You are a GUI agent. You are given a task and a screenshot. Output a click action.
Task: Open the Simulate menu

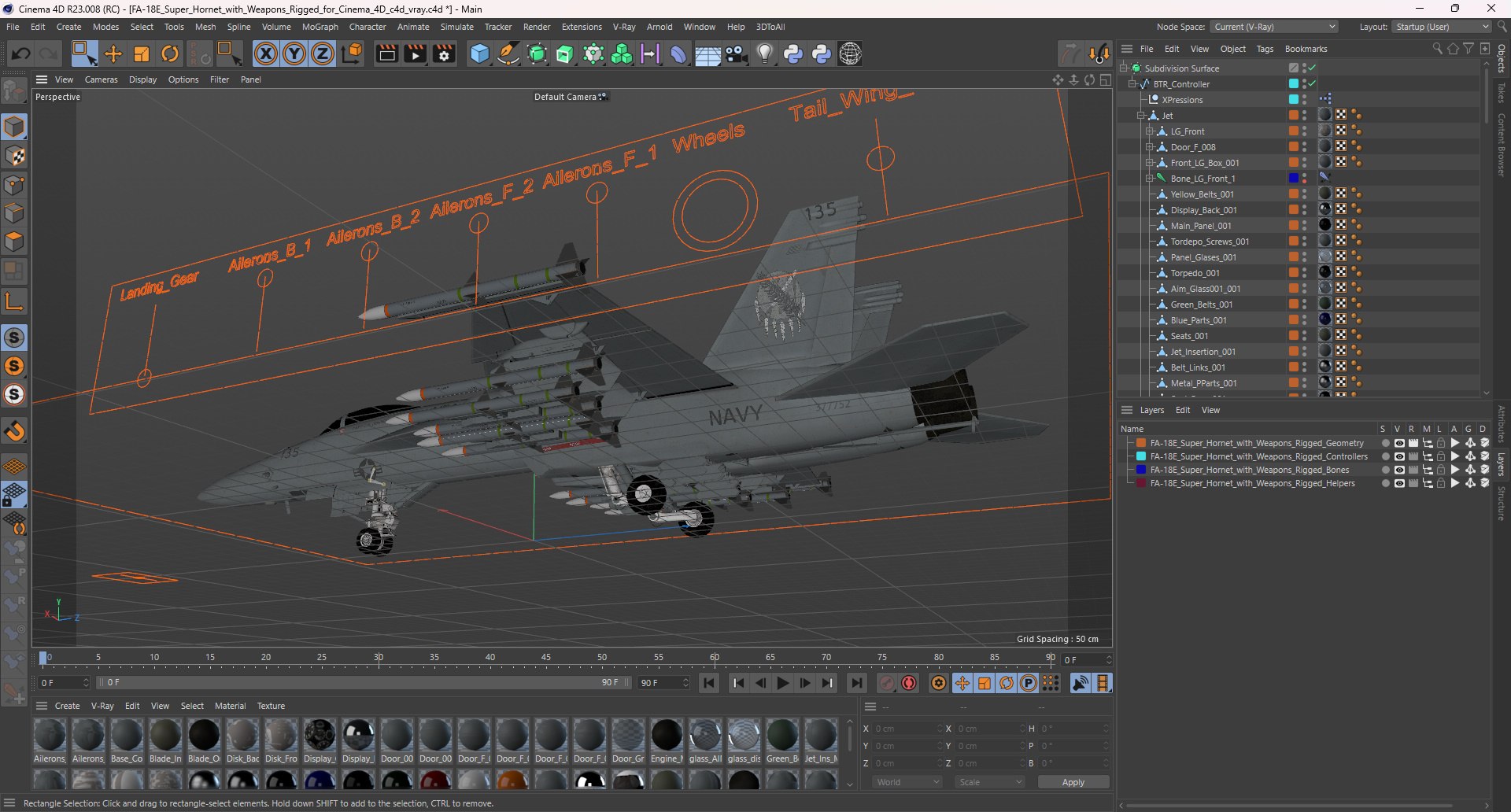point(457,27)
